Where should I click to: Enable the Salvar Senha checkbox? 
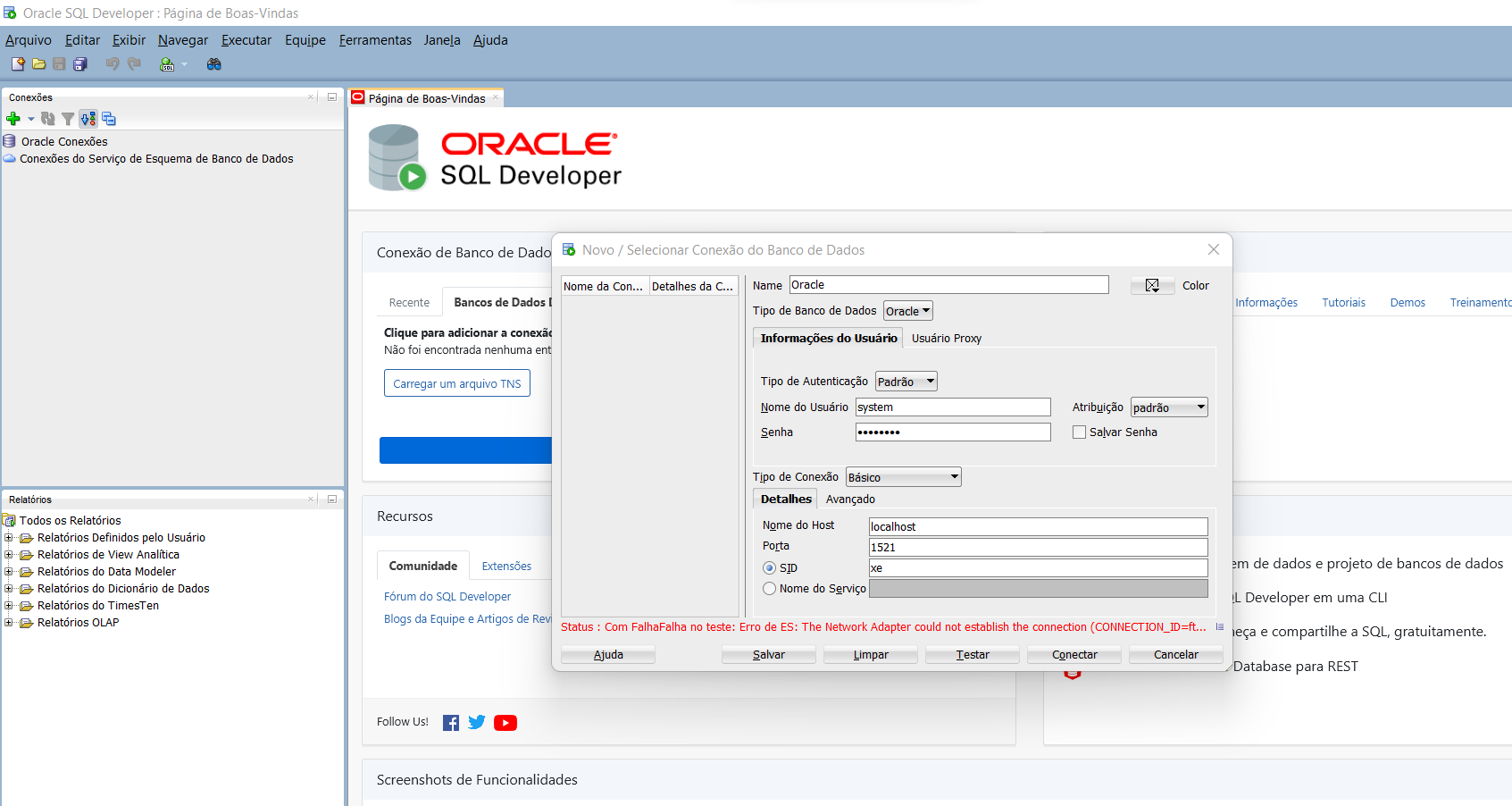pyautogui.click(x=1079, y=432)
